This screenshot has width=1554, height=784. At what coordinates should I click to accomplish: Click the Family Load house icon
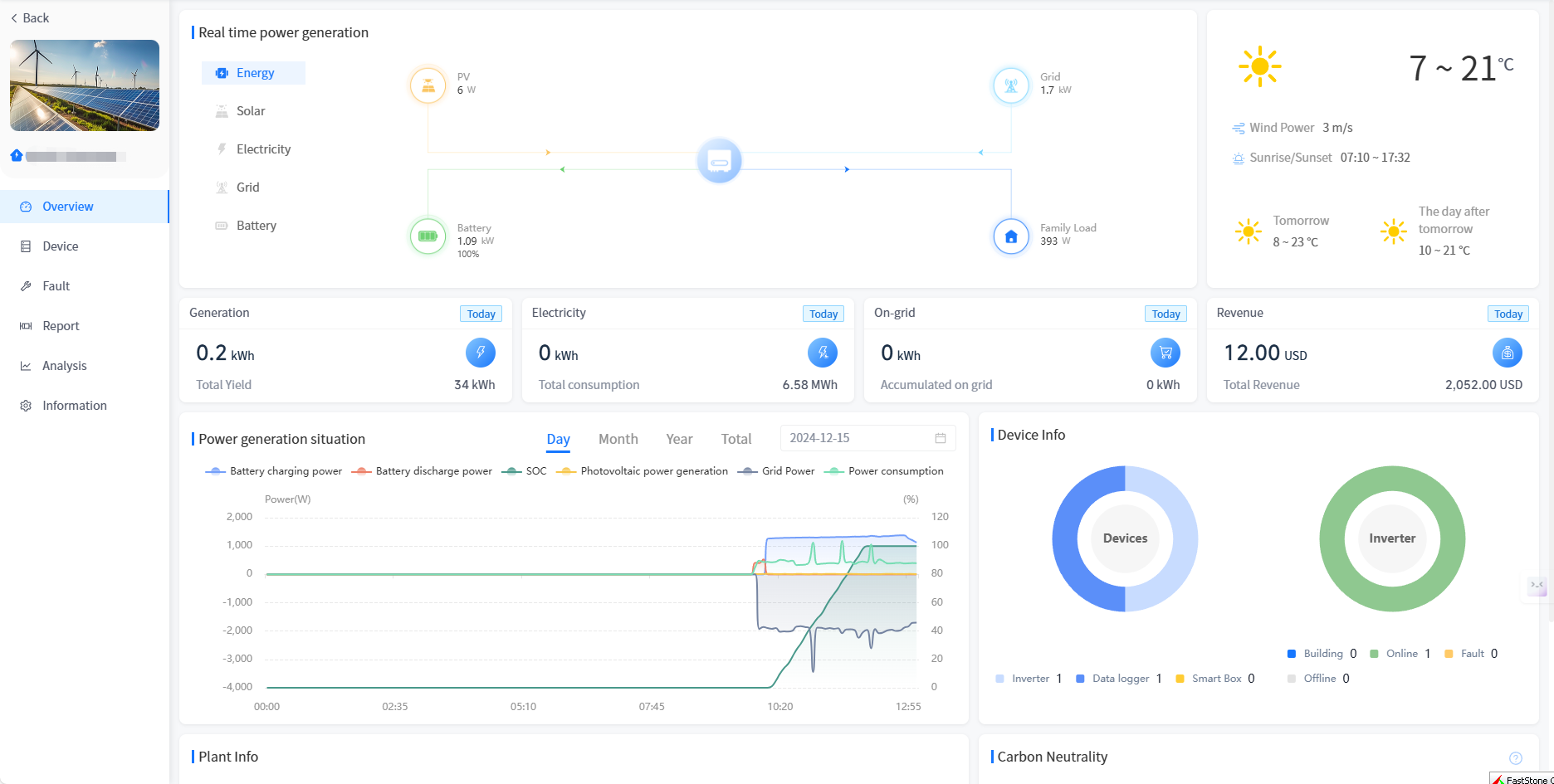coord(1010,236)
